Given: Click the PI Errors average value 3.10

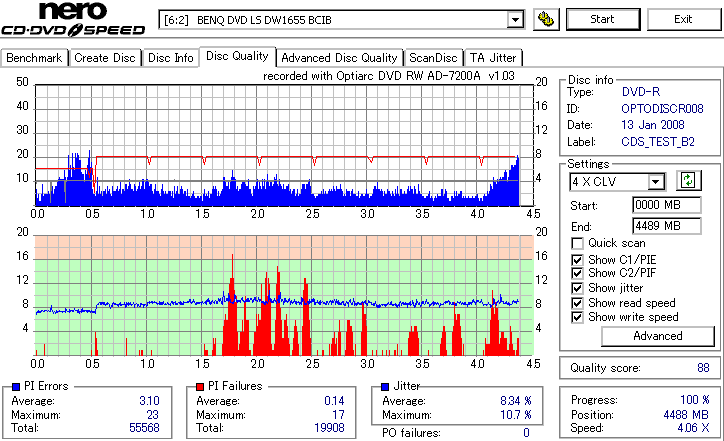Looking at the screenshot, I should [149, 401].
